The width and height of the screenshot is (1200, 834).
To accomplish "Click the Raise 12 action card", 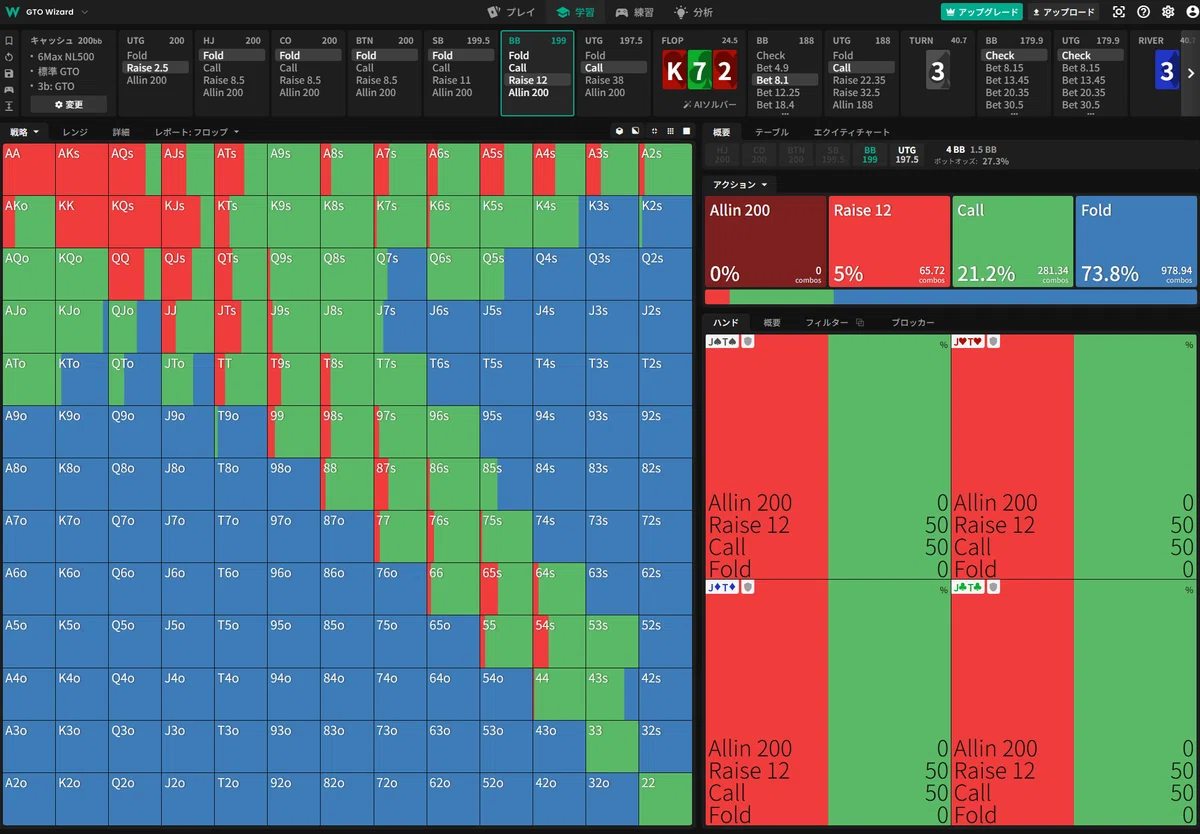I will [x=889, y=242].
